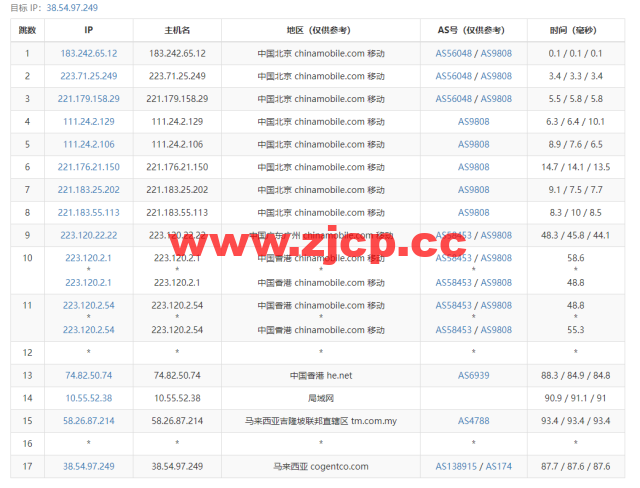The width and height of the screenshot is (640, 488).
Task: Open the AS56048 link in hop 1 row
Action: click(453, 53)
